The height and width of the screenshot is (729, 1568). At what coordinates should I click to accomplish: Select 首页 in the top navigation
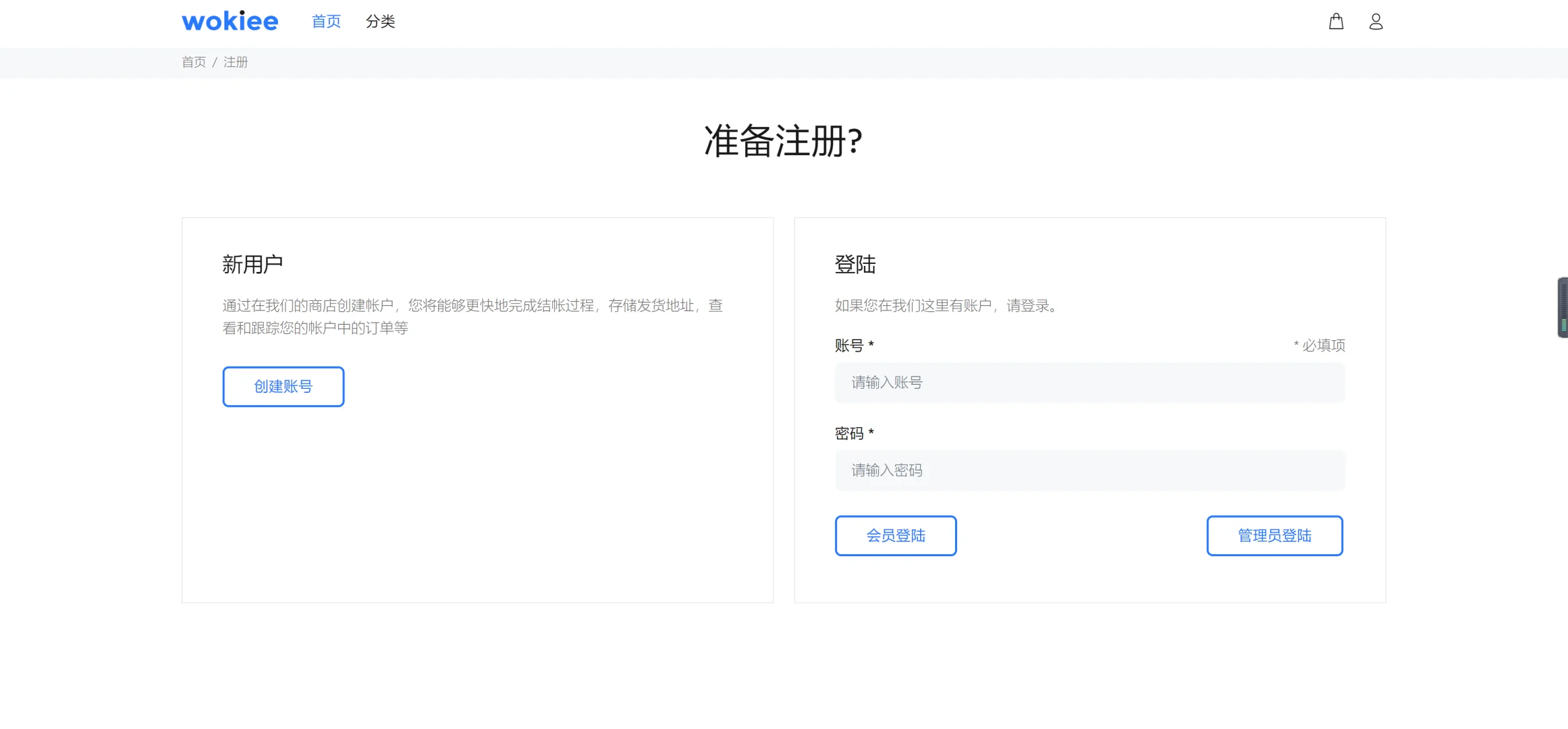coord(325,21)
